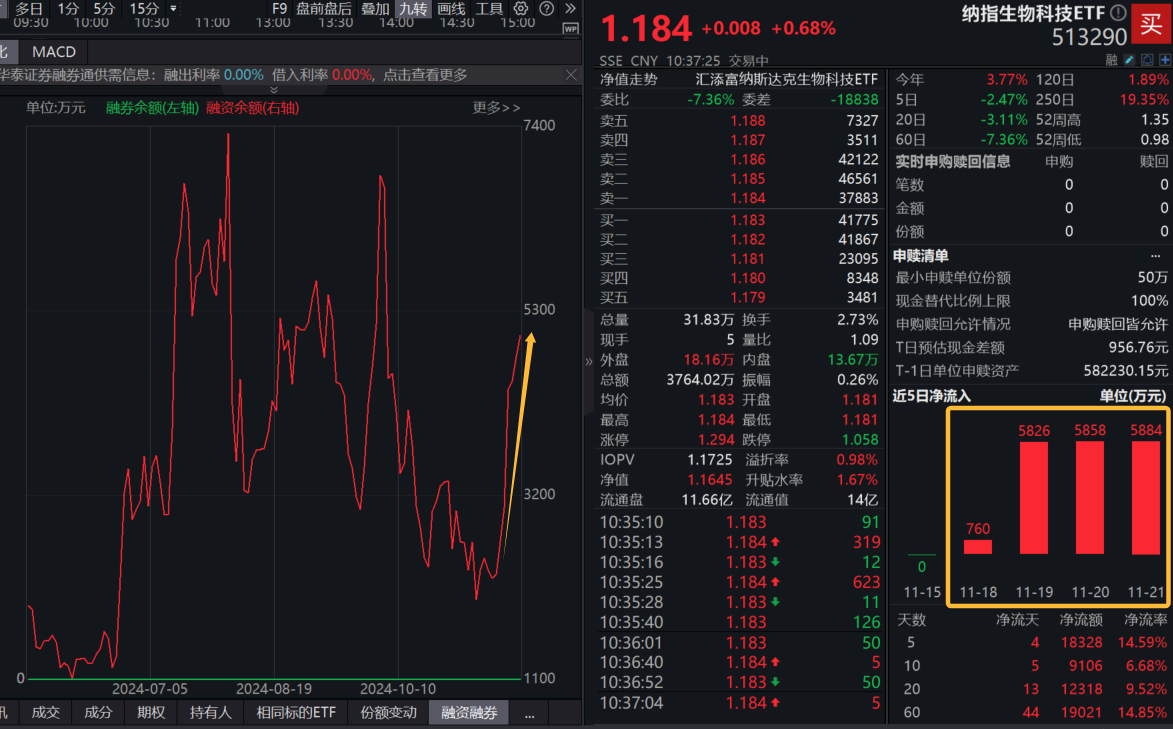Toggle the 九转 indicator
The width and height of the screenshot is (1173, 729).
(x=412, y=9)
